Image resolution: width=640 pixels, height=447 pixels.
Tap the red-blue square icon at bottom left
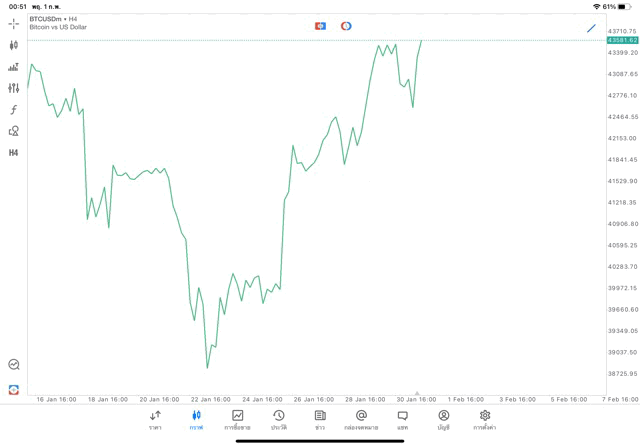click(x=14, y=389)
